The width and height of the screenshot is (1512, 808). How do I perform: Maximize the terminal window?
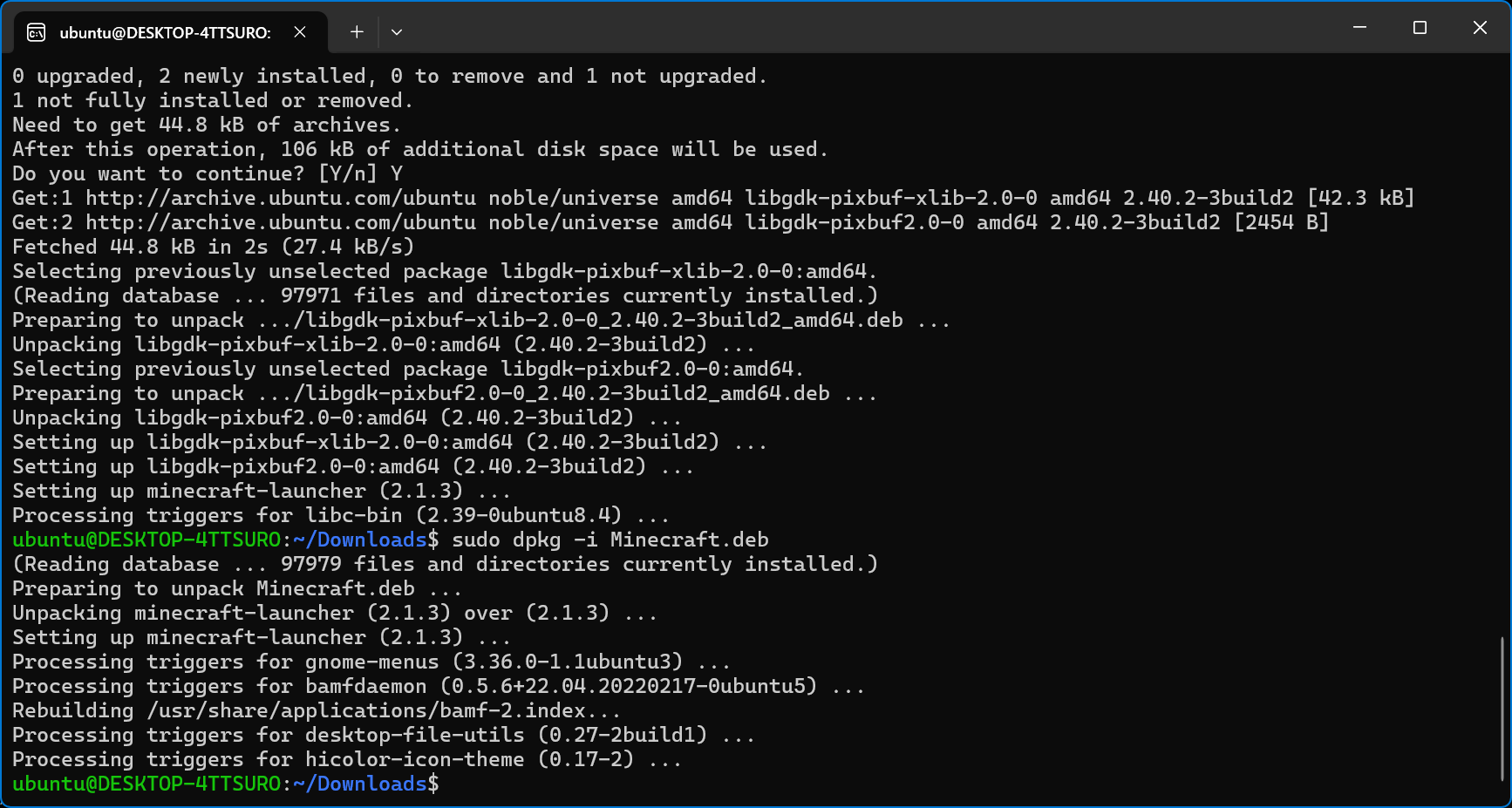pyautogui.click(x=1420, y=28)
